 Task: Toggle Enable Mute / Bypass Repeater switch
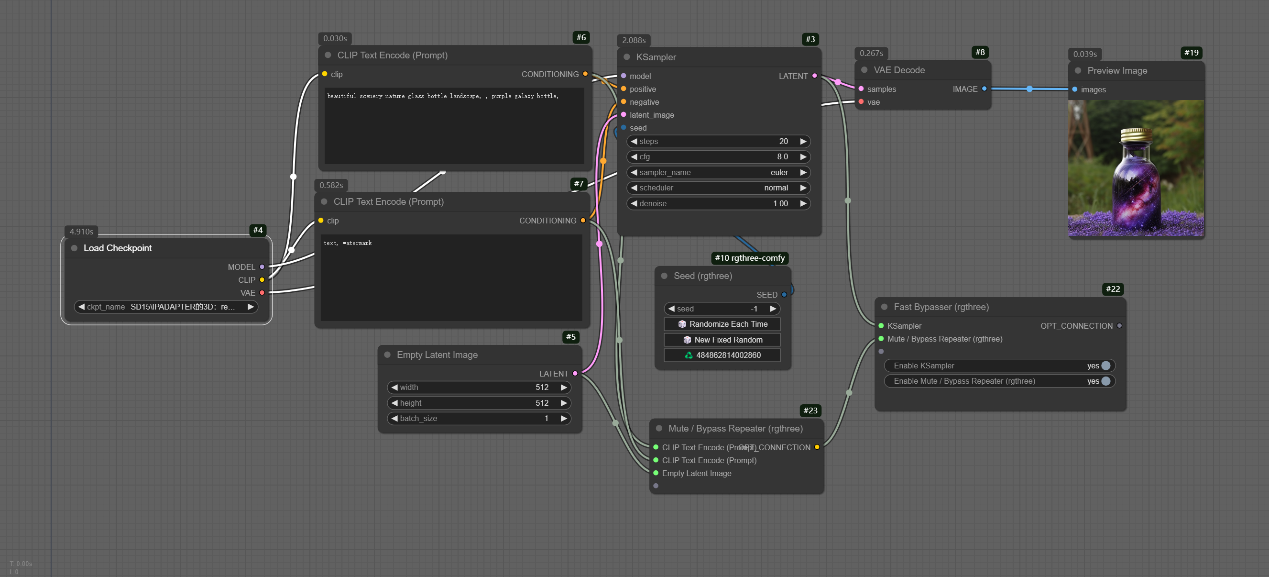pos(1105,381)
